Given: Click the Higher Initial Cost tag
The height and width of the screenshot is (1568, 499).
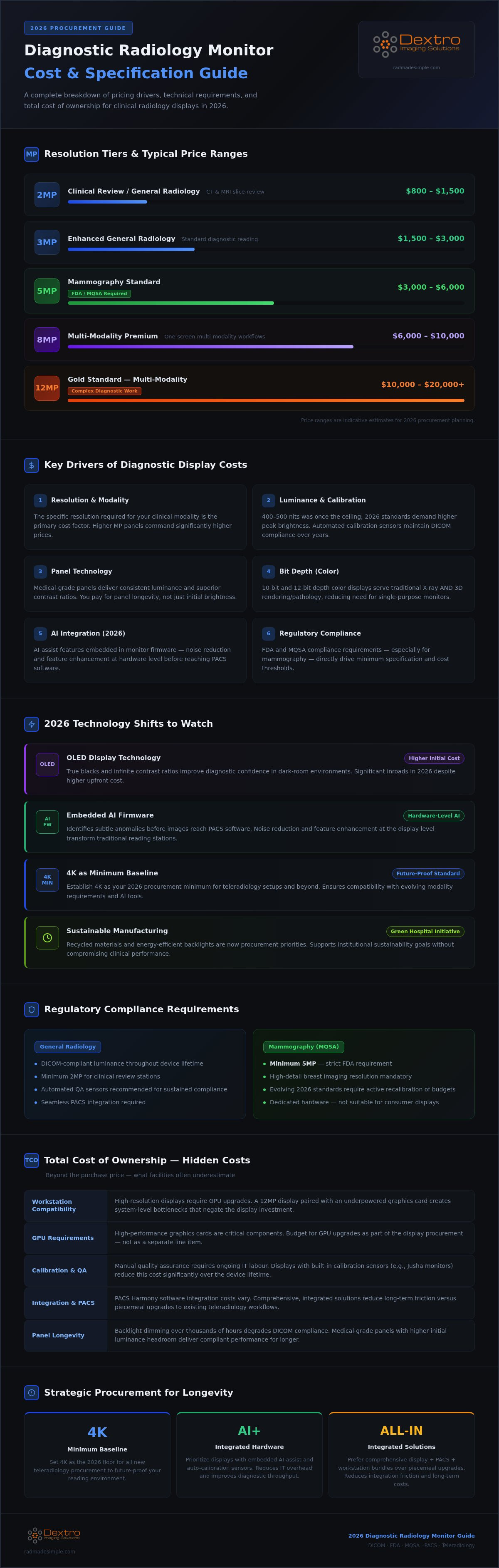Looking at the screenshot, I should [434, 758].
